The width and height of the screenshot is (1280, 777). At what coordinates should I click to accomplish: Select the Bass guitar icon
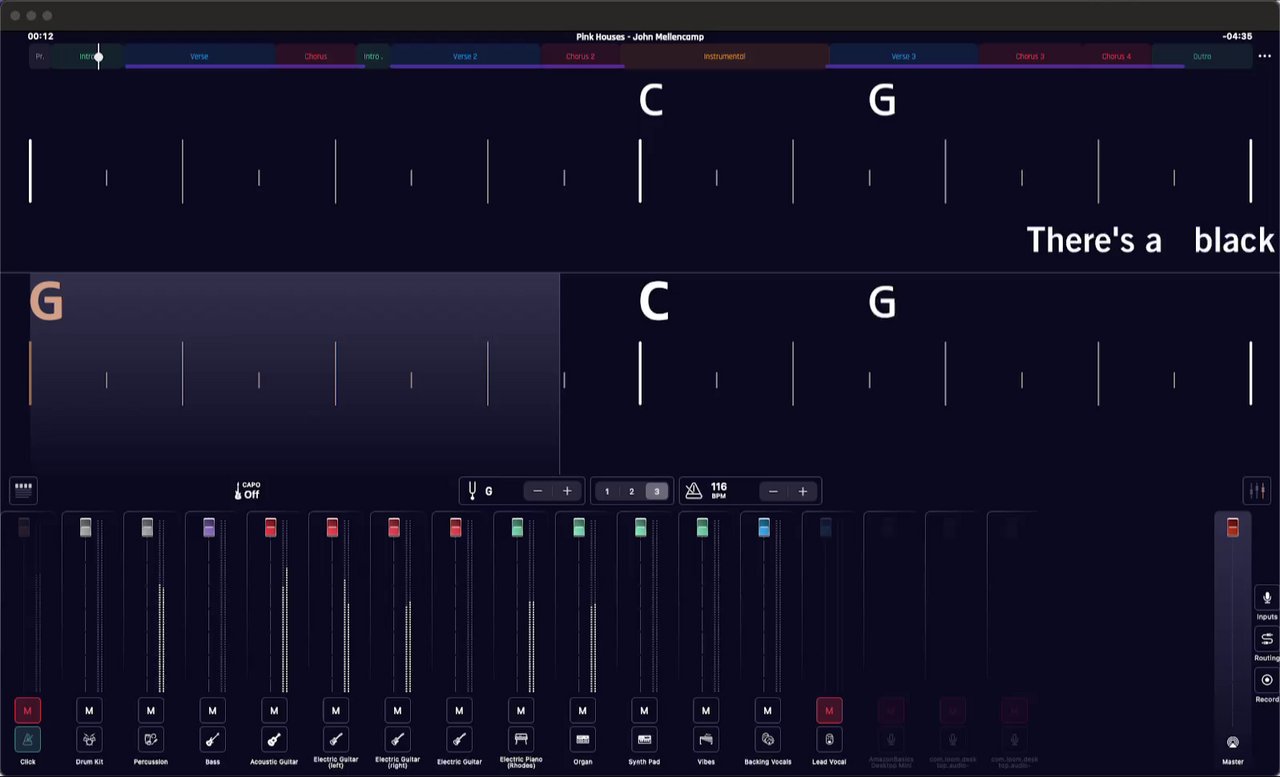point(212,740)
